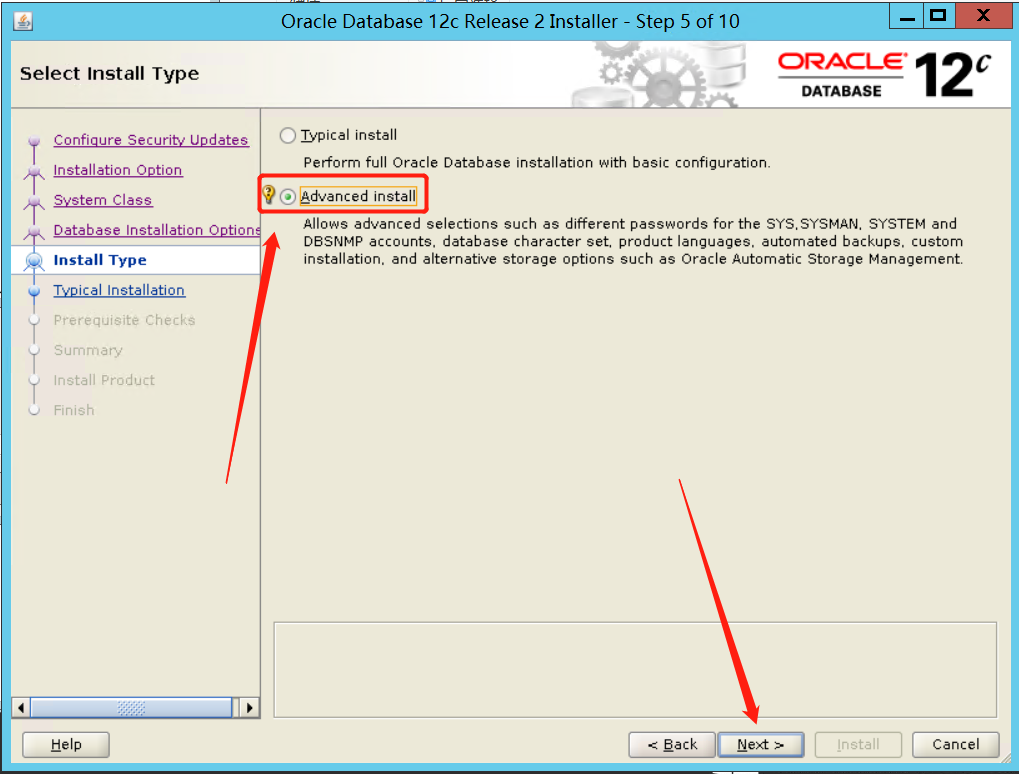Click the Select Install Type heading
This screenshot has height=774, width=1019.
tap(109, 73)
